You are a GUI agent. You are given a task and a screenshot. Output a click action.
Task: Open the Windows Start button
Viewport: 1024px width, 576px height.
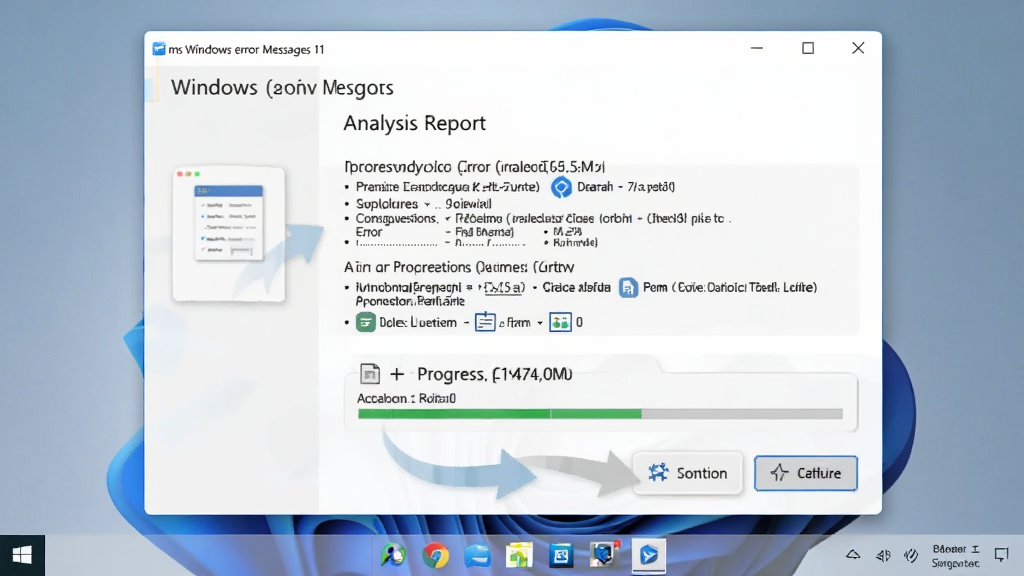coord(22,555)
